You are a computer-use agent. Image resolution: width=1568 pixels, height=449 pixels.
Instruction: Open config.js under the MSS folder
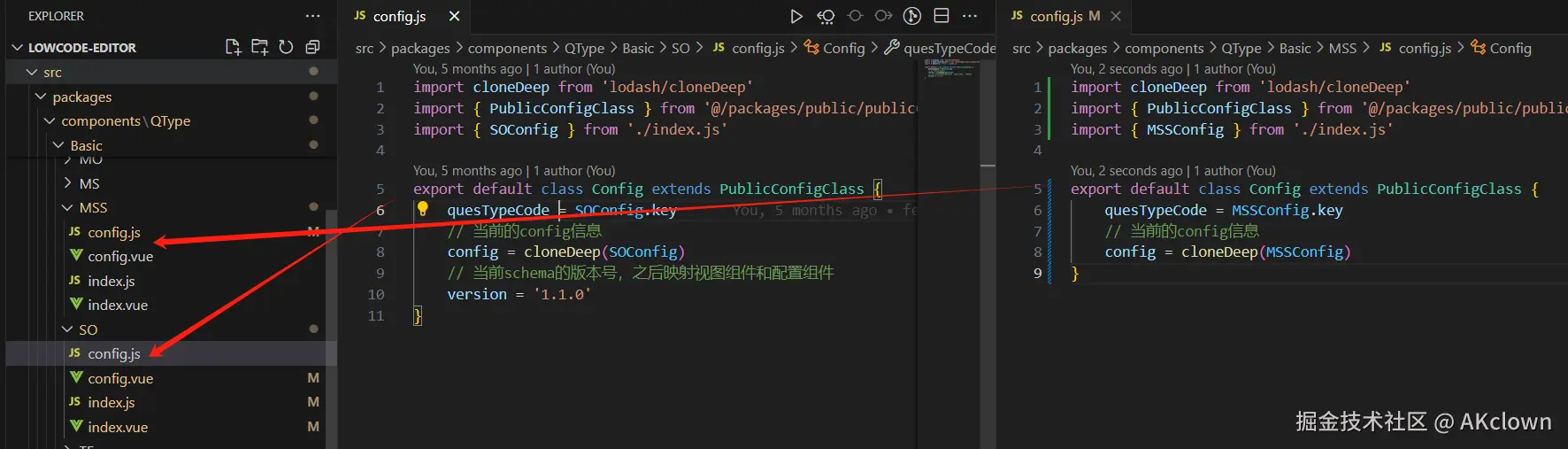114,232
